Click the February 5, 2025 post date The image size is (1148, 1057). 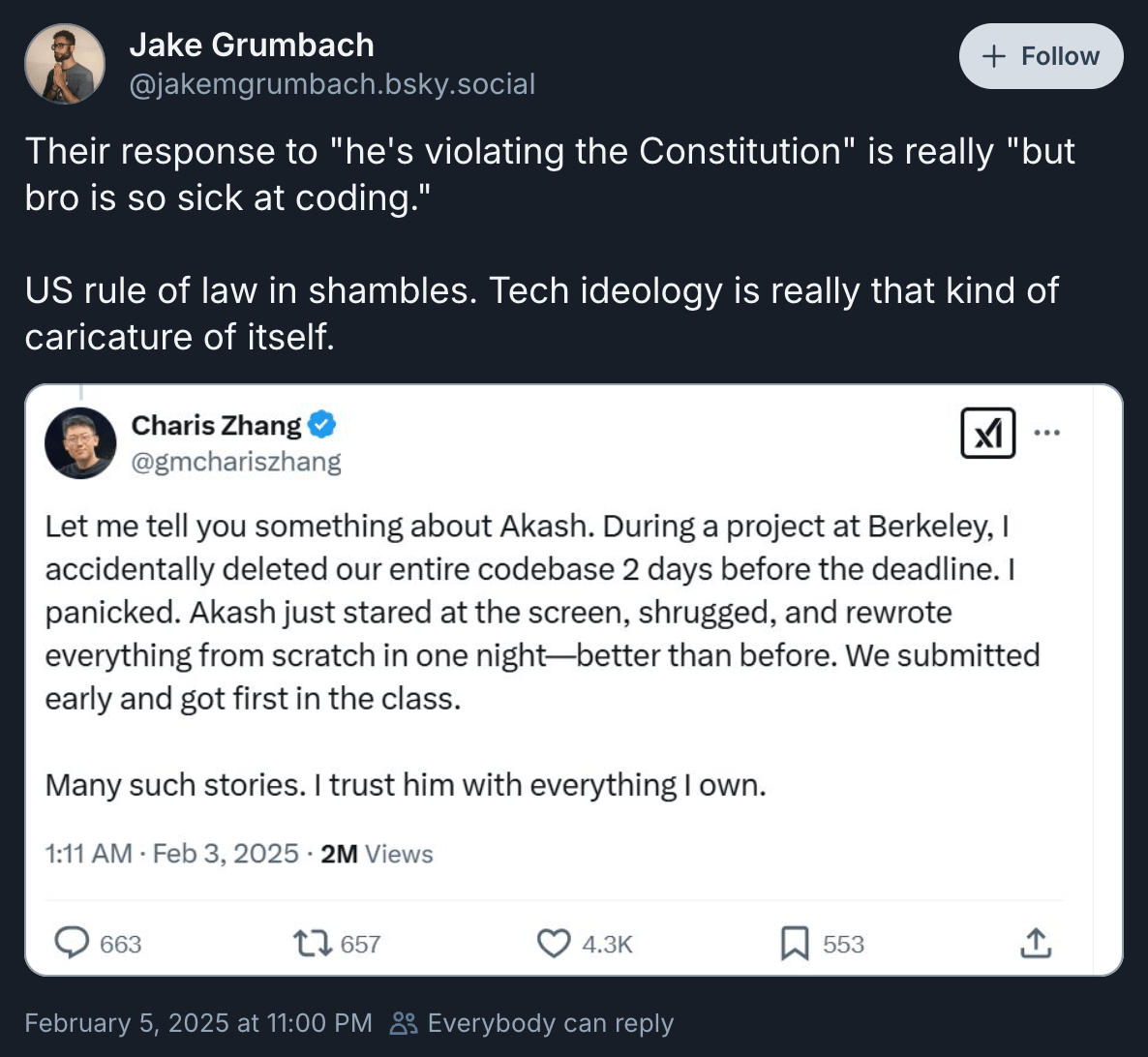[197, 1023]
